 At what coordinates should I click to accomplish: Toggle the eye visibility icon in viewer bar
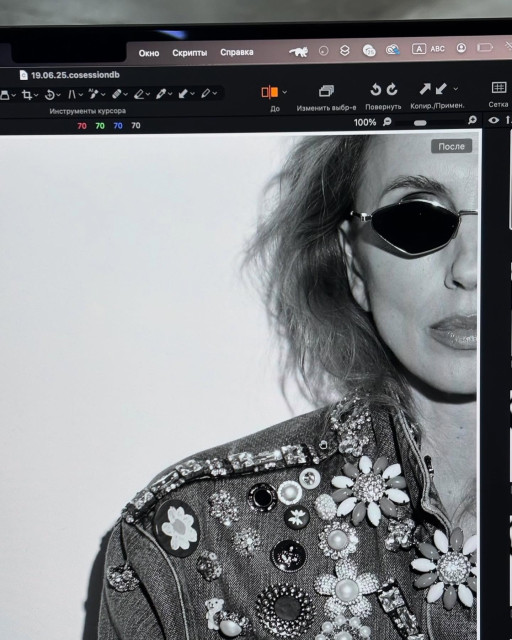494,120
